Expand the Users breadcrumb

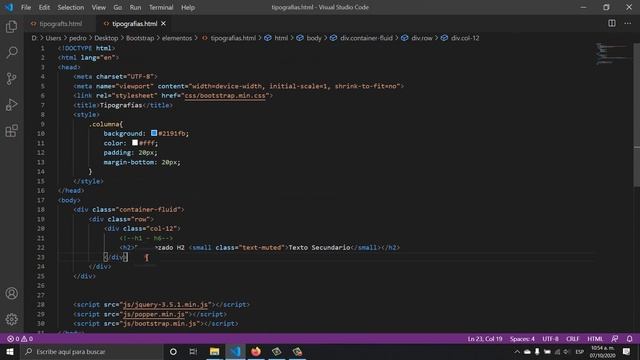click(x=53, y=38)
